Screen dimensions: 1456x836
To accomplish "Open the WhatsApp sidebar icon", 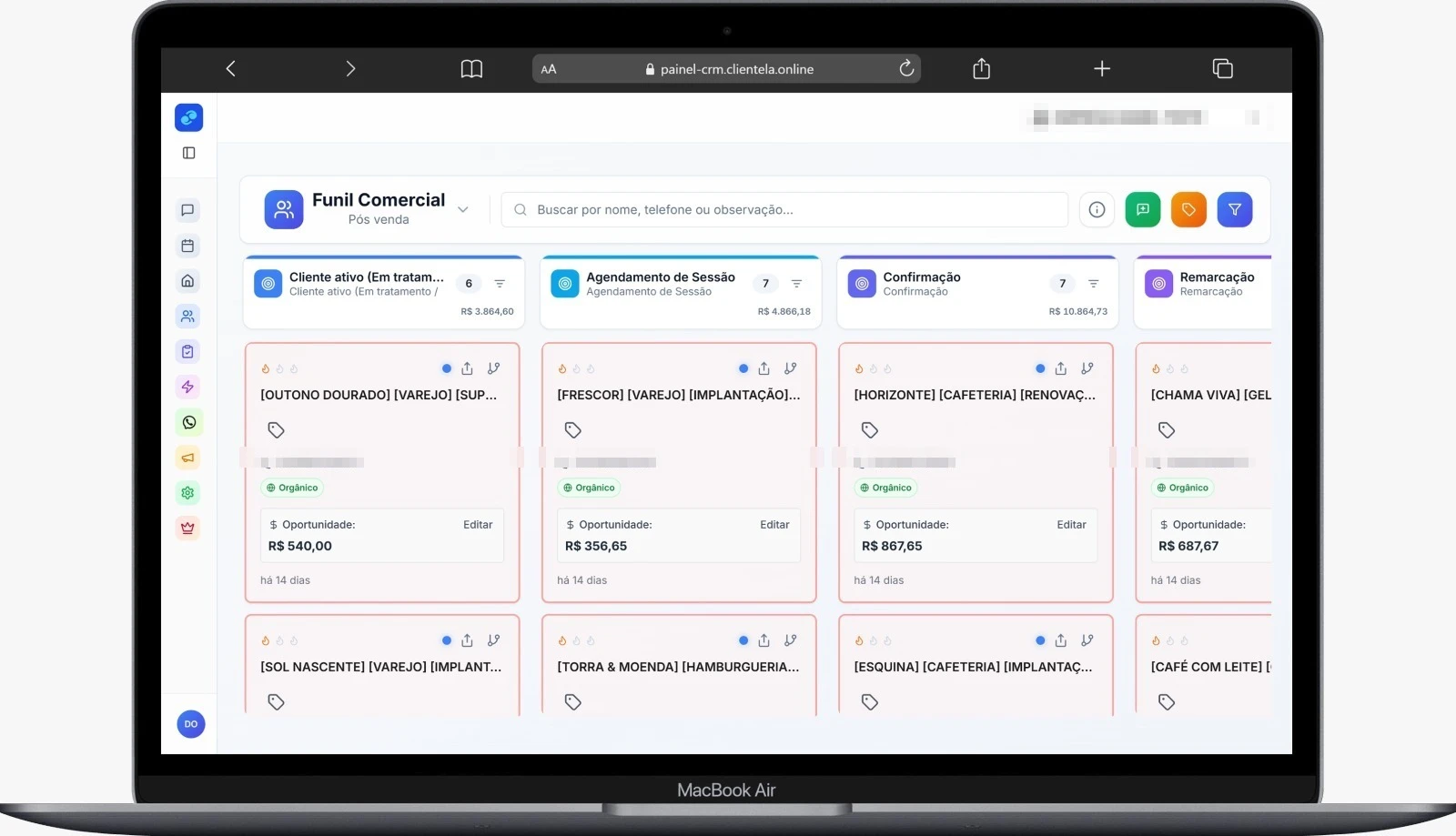I will 188,422.
